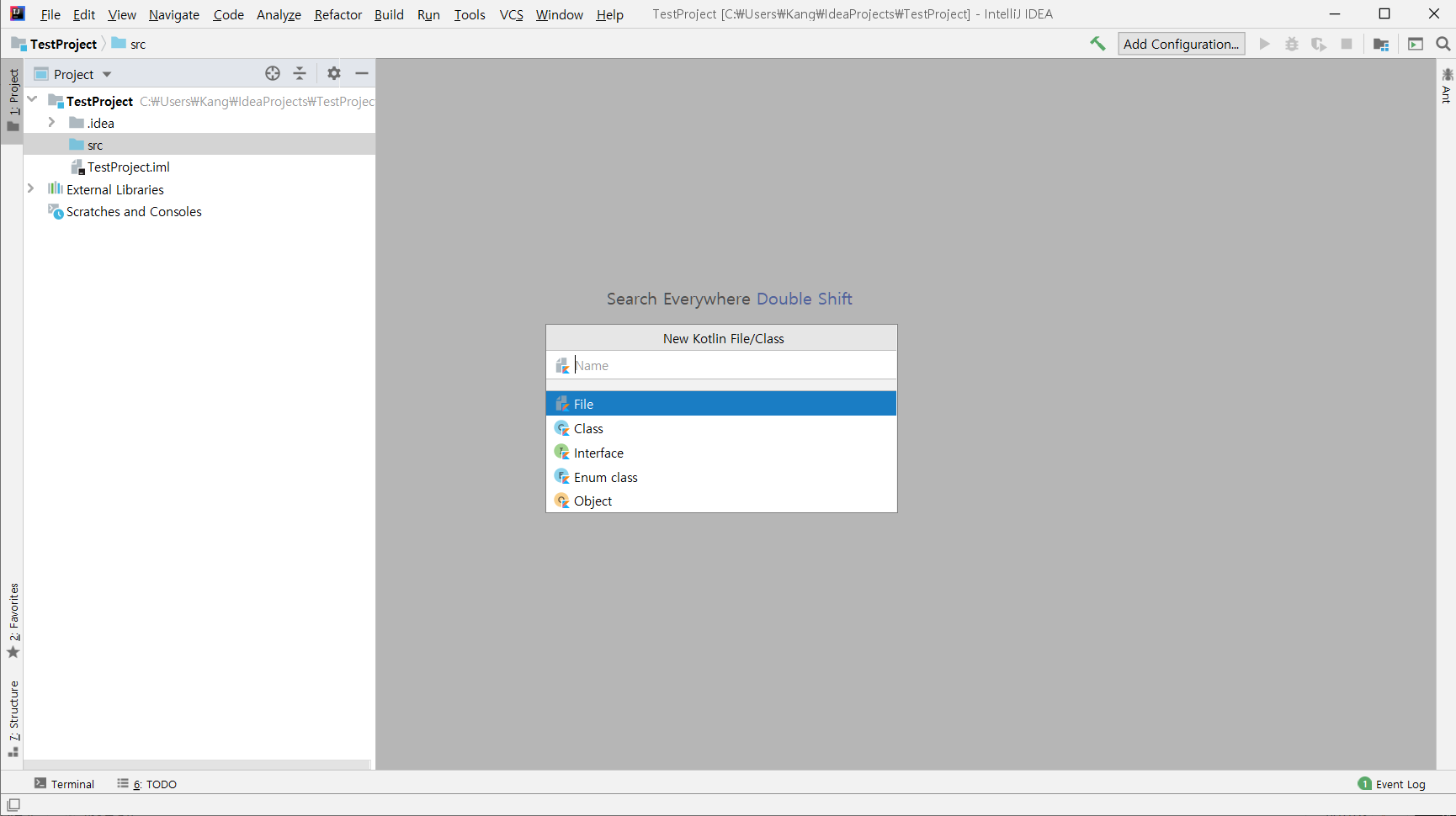Click the src folder icon in breadcrumb
Viewport: 1456px width, 816px height.
tap(119, 43)
